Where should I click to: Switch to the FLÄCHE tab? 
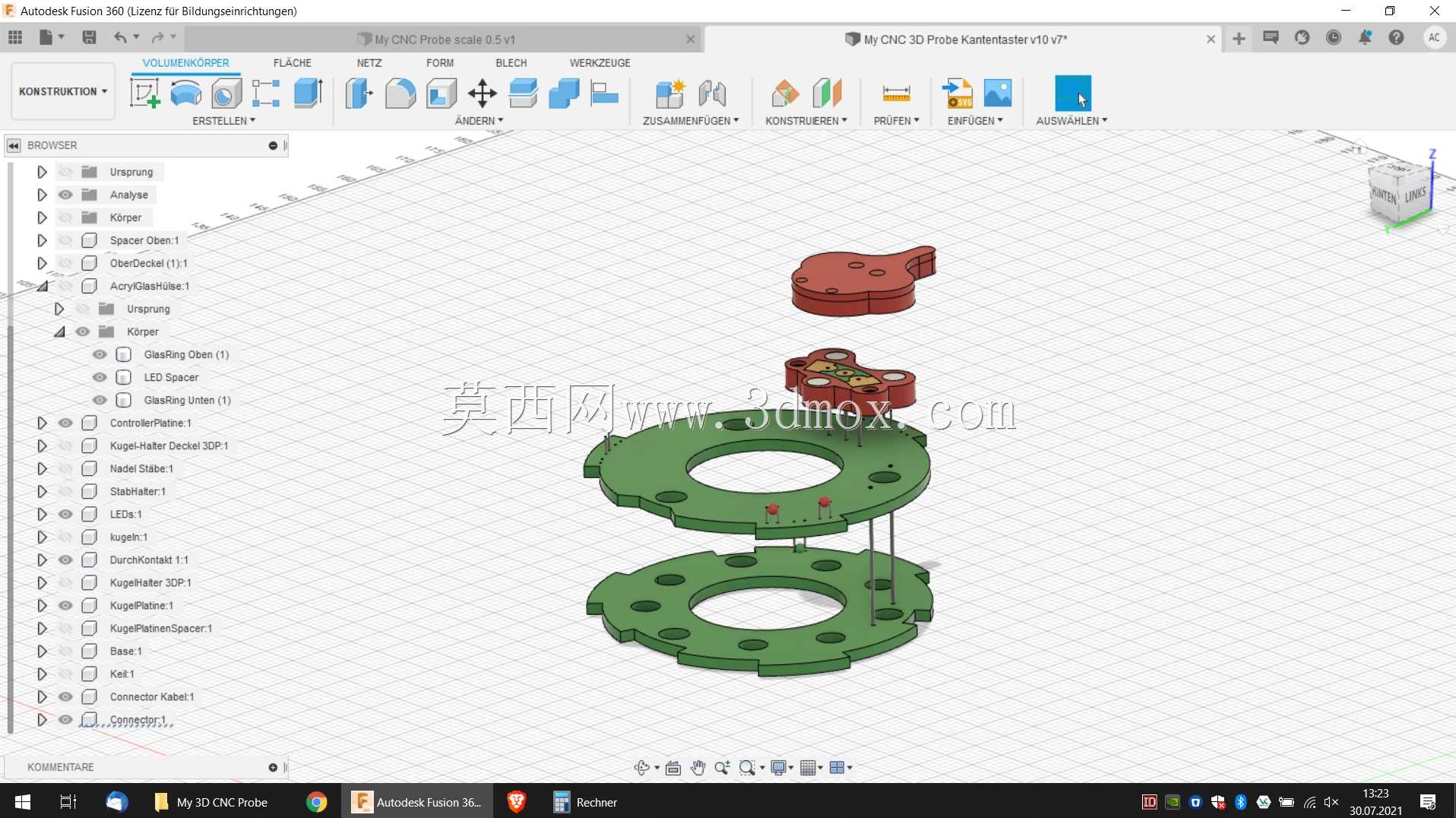[292, 63]
